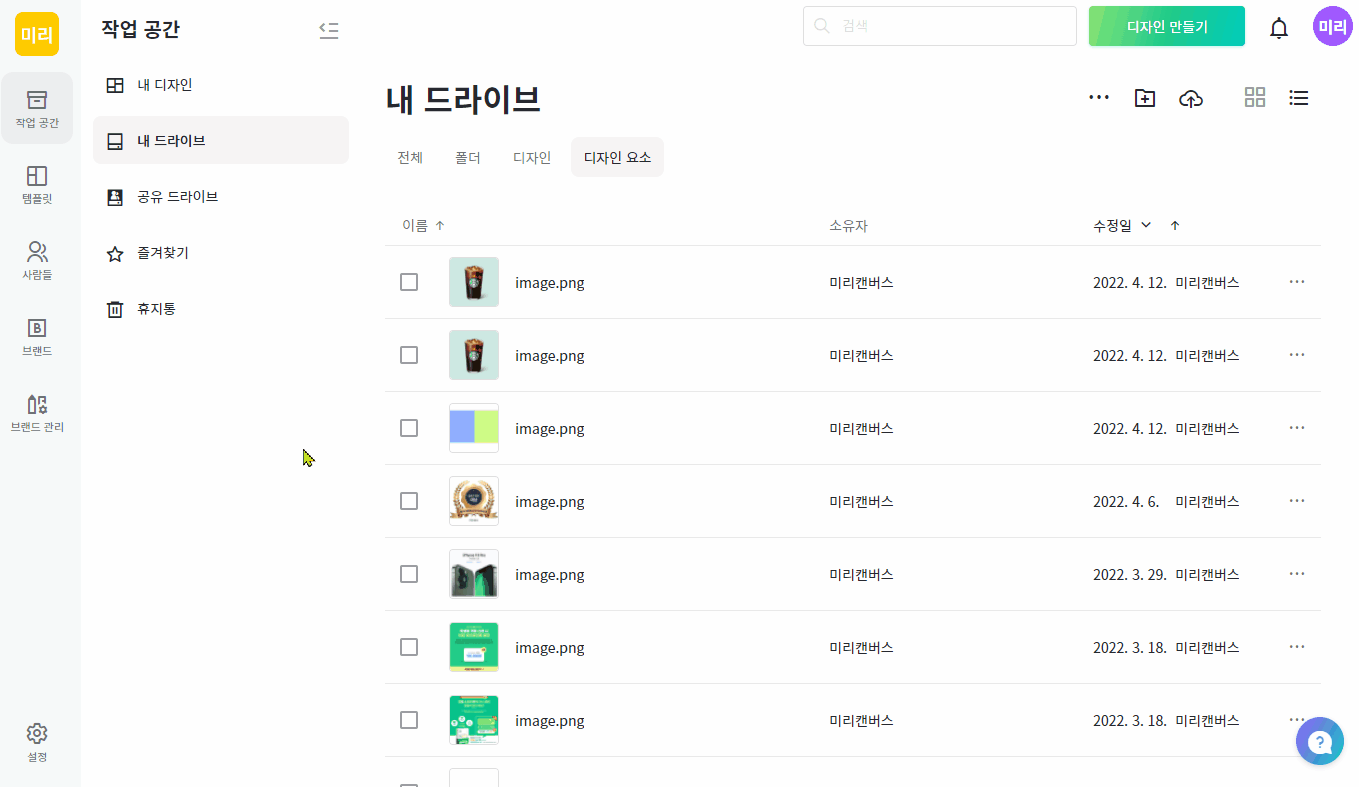Check the first image.png checkbox
1359x787 pixels.
tap(409, 282)
